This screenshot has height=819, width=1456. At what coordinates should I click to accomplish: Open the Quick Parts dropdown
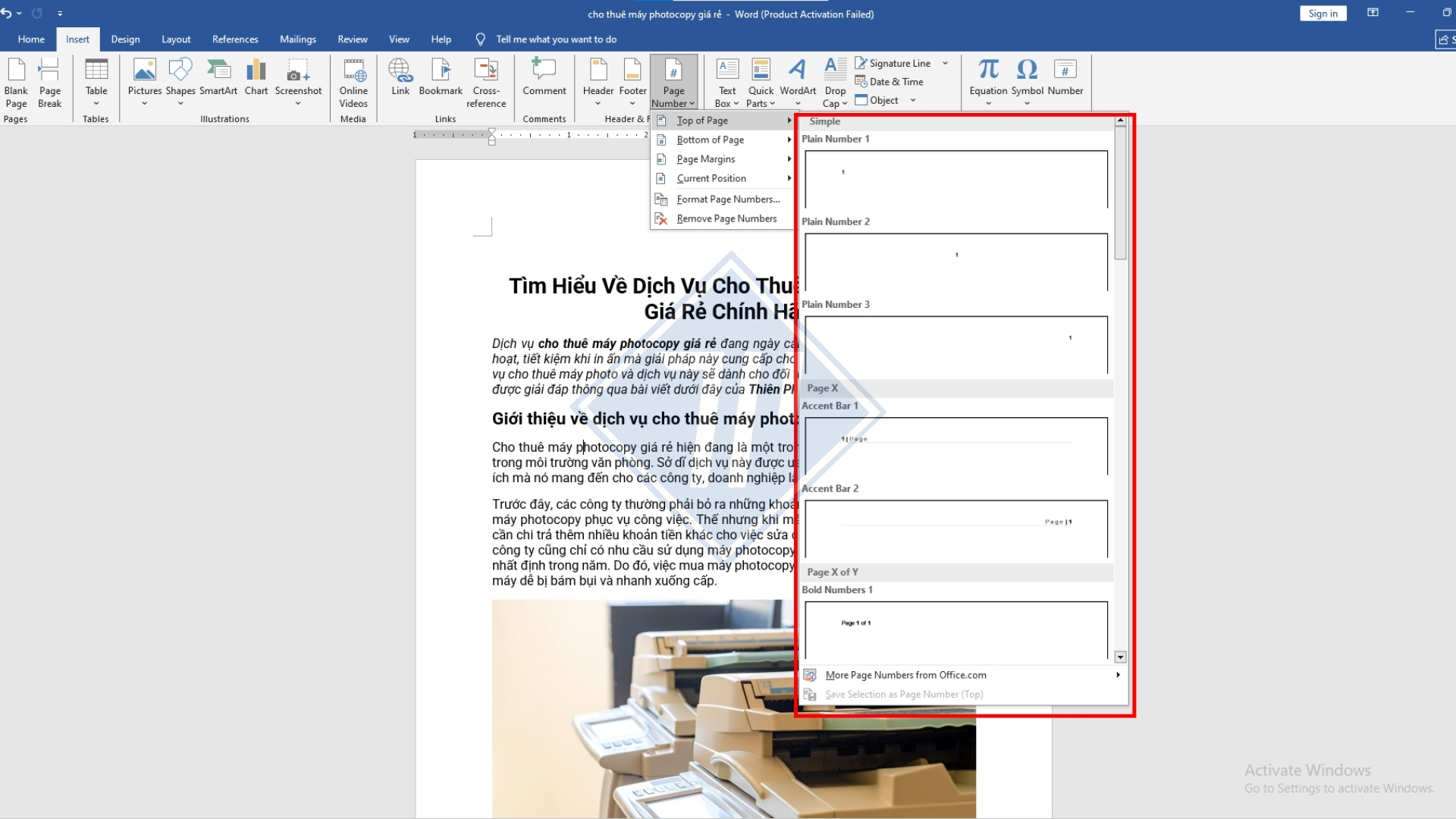[761, 83]
